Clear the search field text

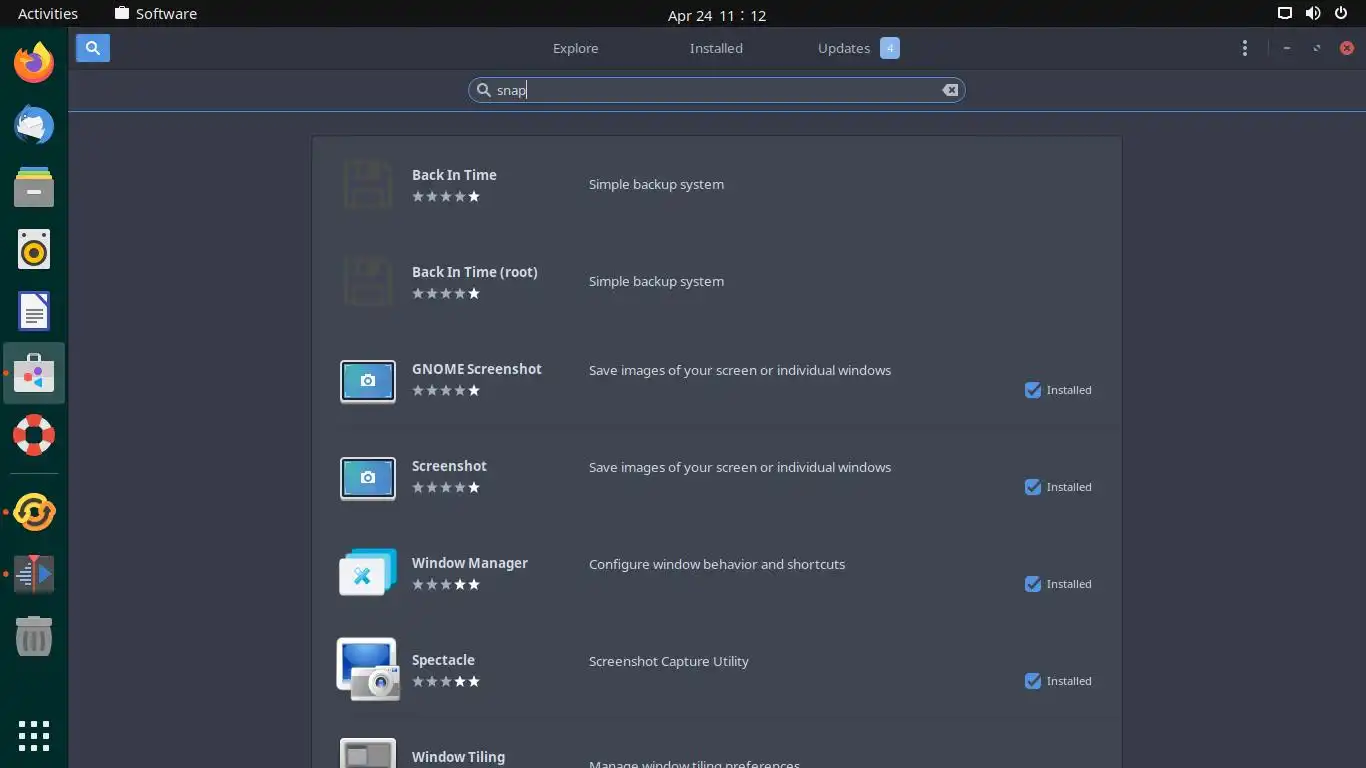pos(950,90)
